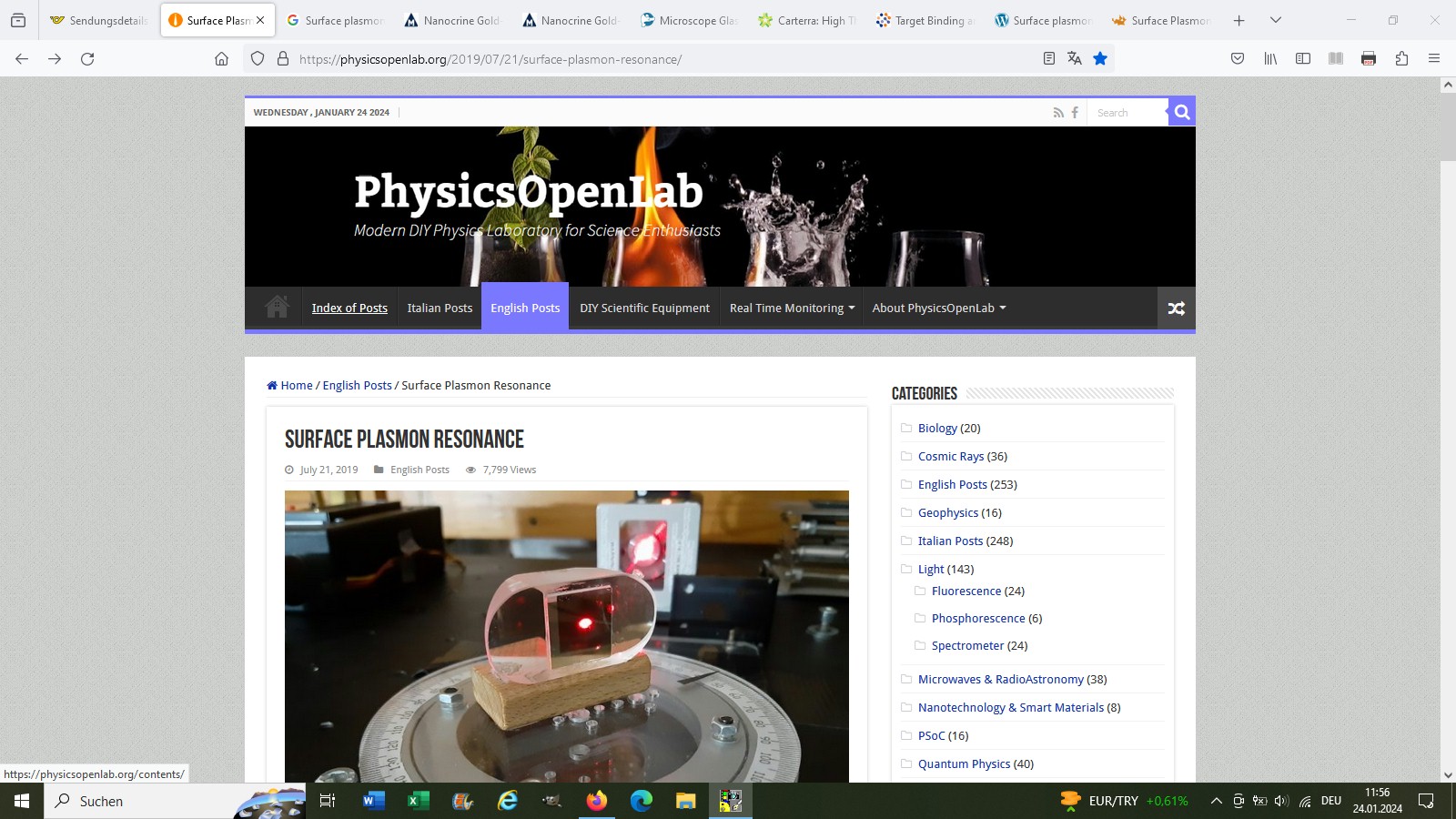This screenshot has width=1456, height=819.
Task: Launch Excel from the taskbar
Action: coord(418,801)
